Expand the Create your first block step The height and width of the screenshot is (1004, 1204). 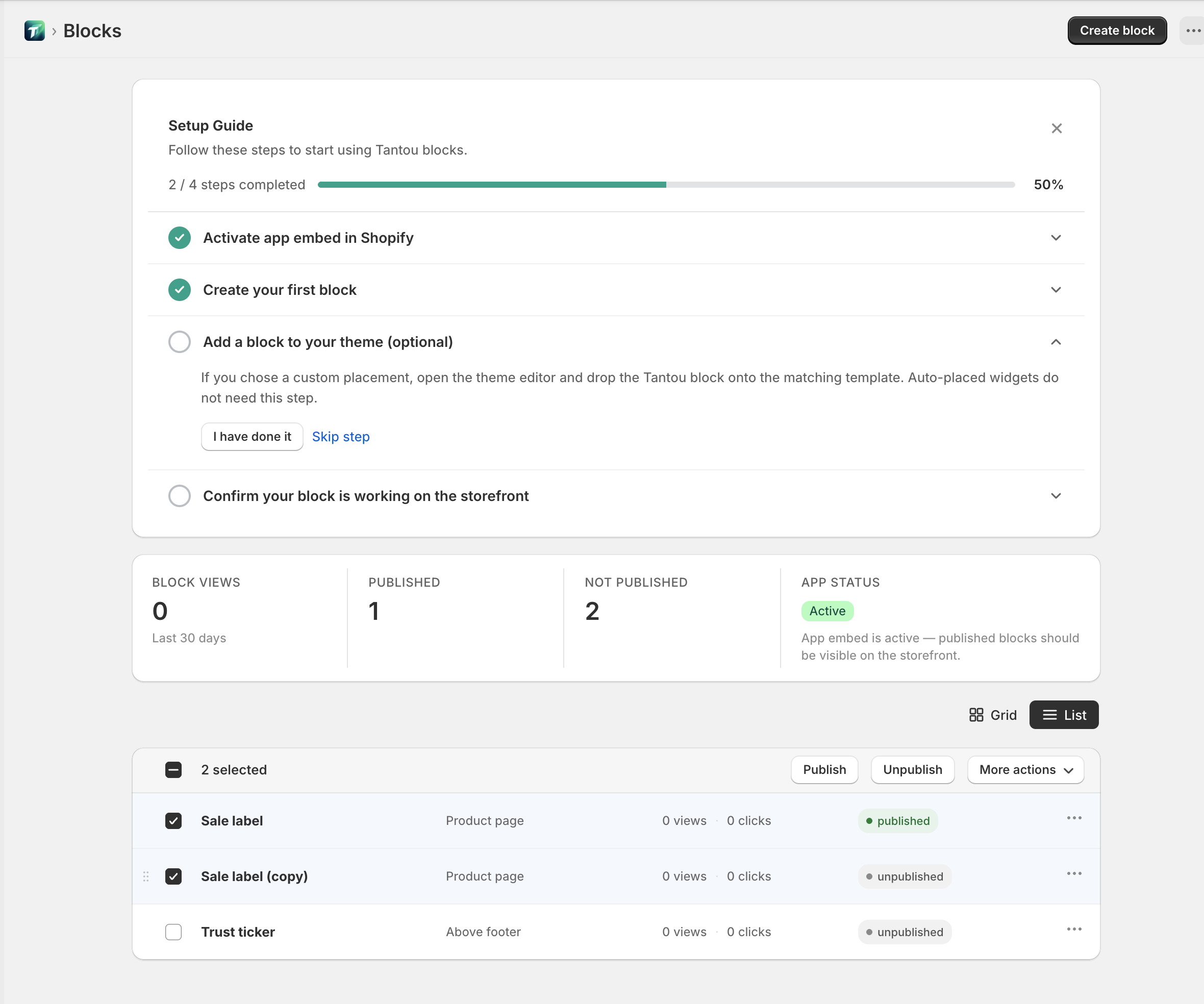click(x=1056, y=290)
